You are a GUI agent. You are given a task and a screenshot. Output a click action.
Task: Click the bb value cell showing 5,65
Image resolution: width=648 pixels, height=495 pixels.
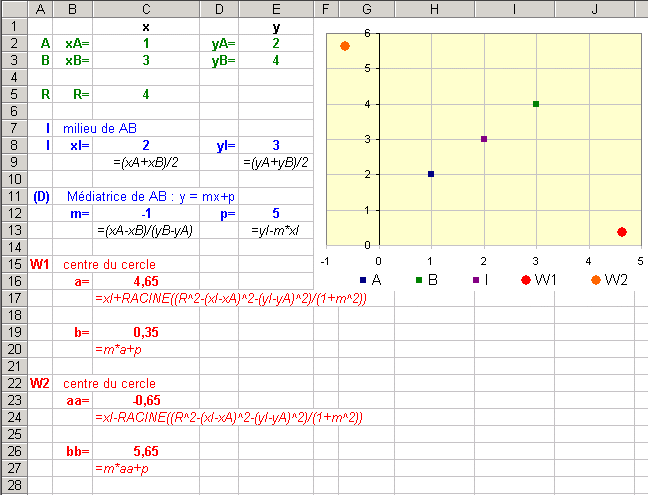146,452
